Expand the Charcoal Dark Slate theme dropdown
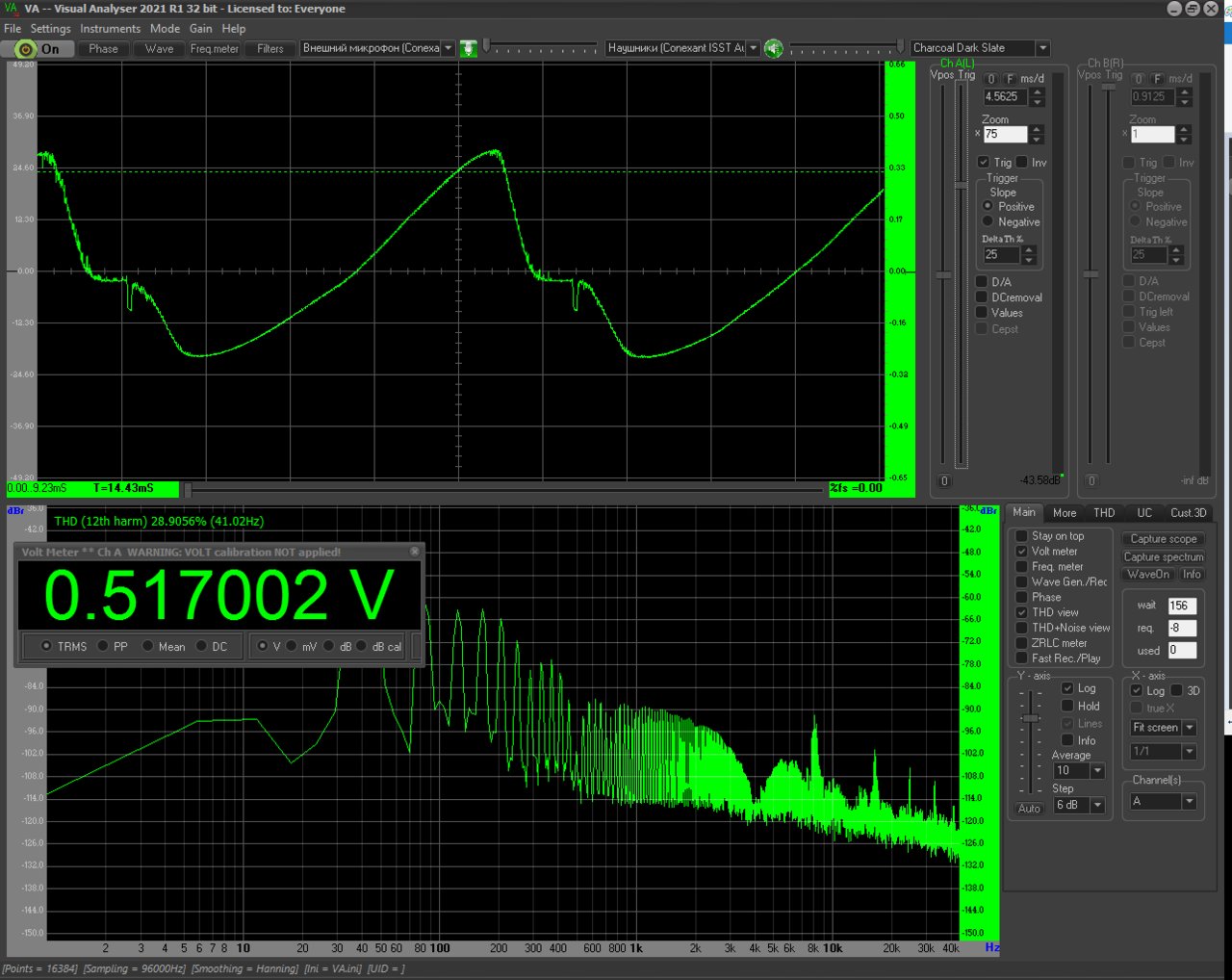This screenshot has width=1232, height=980. pyautogui.click(x=1042, y=48)
